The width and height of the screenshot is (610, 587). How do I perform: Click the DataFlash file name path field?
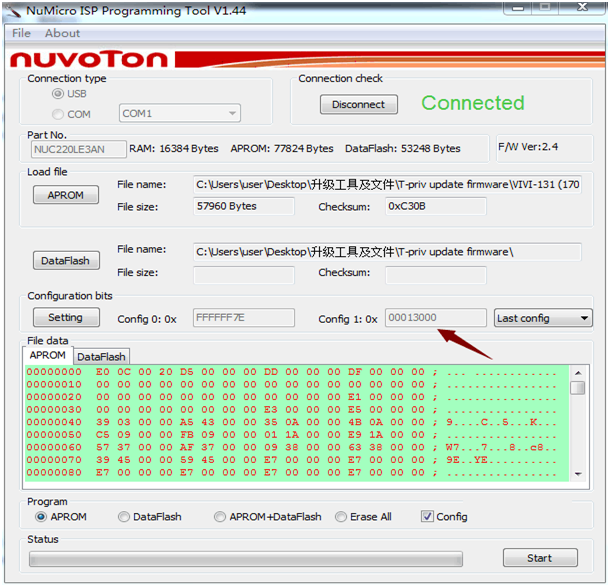tap(387, 252)
